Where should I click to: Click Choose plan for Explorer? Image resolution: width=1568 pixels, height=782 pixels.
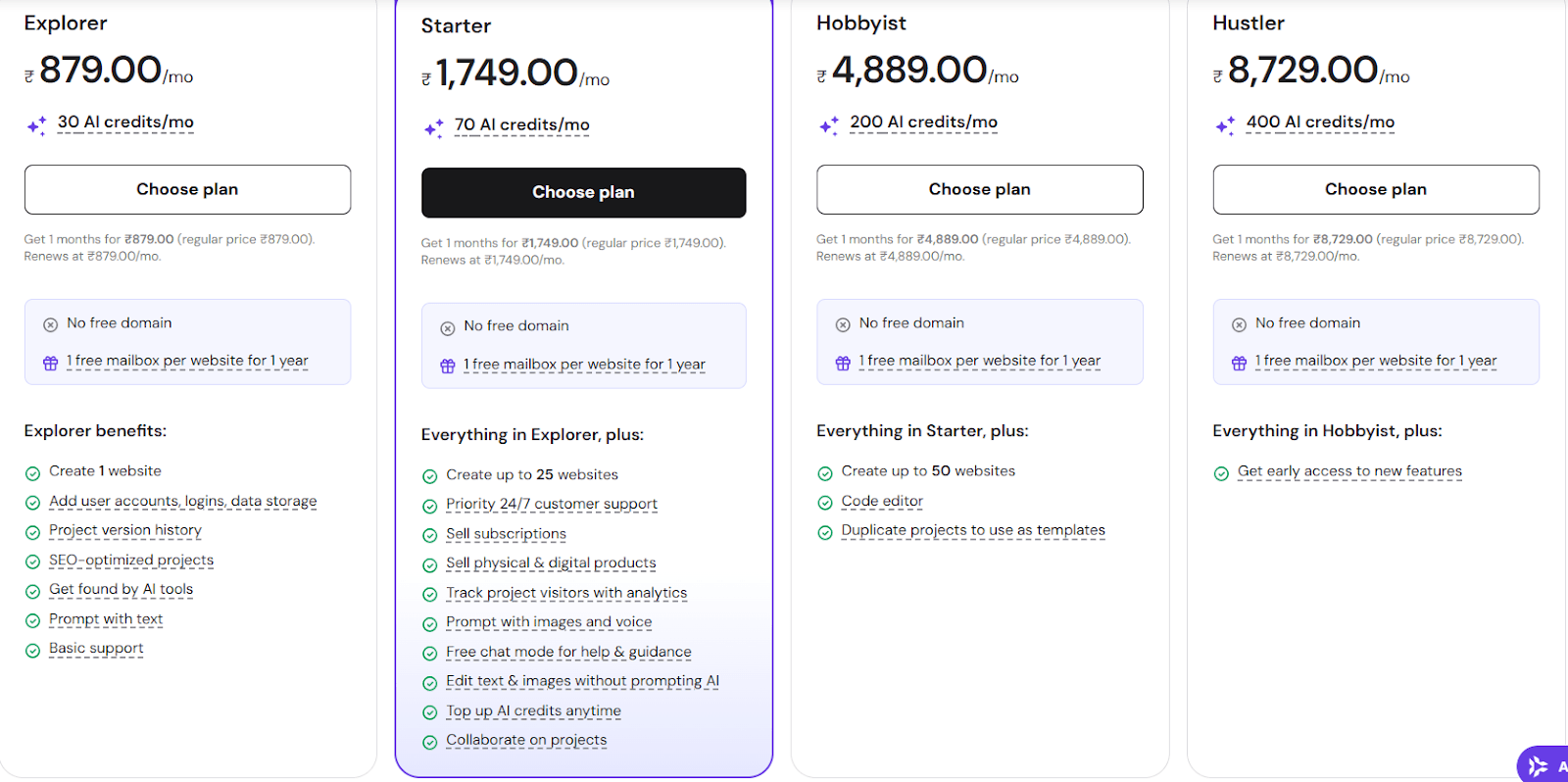tap(187, 189)
